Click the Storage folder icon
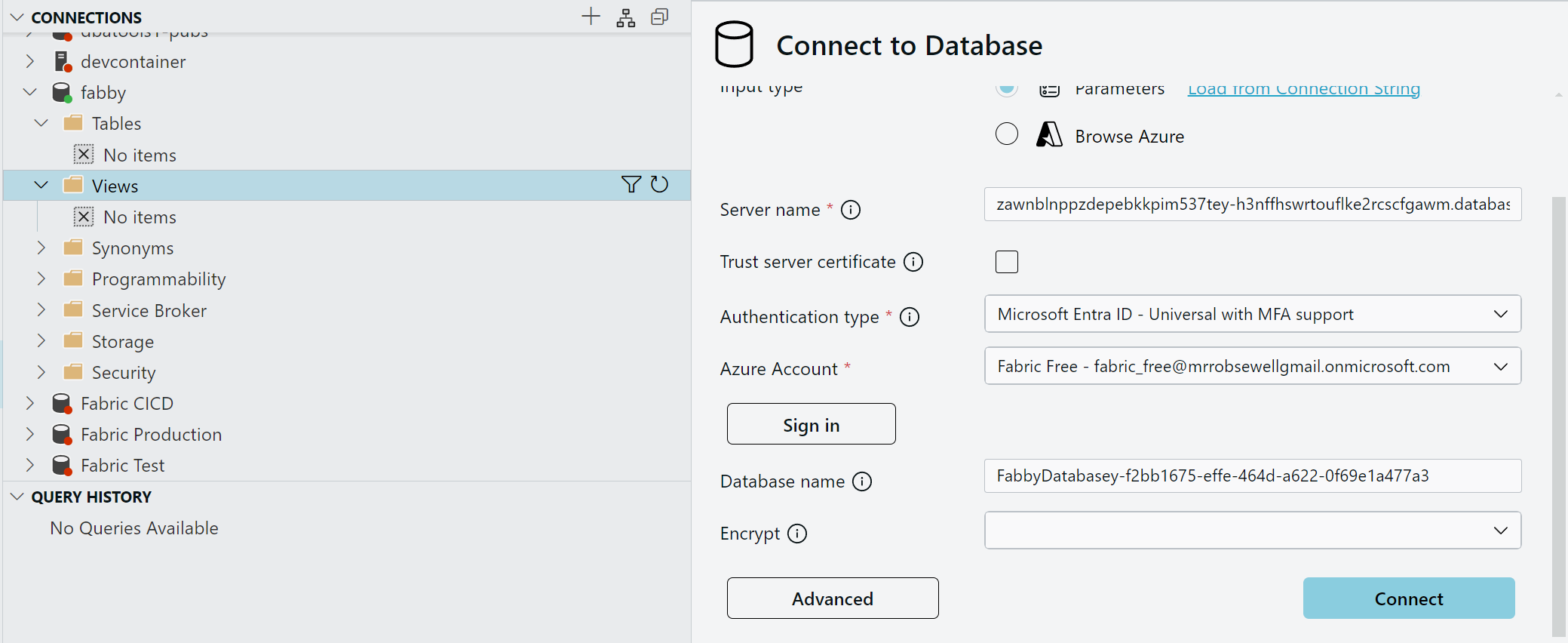 click(x=73, y=341)
